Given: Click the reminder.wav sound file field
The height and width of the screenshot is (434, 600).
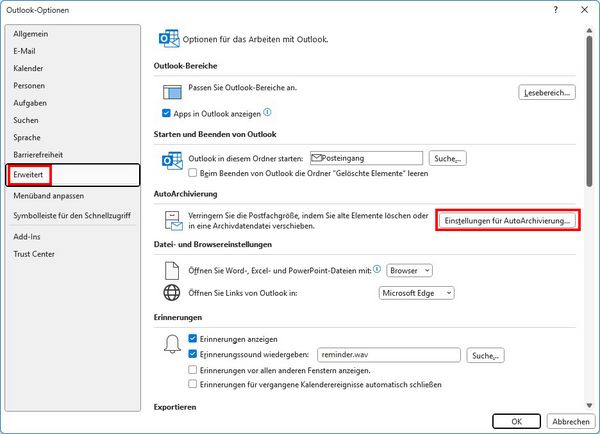Looking at the screenshot, I should click(389, 355).
